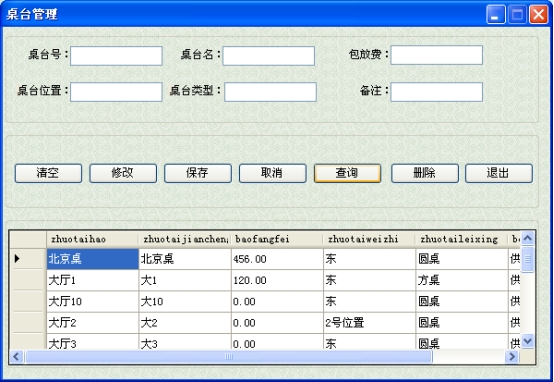Close the 桌台管理 window
This screenshot has height=382, width=554.
(x=538, y=15)
